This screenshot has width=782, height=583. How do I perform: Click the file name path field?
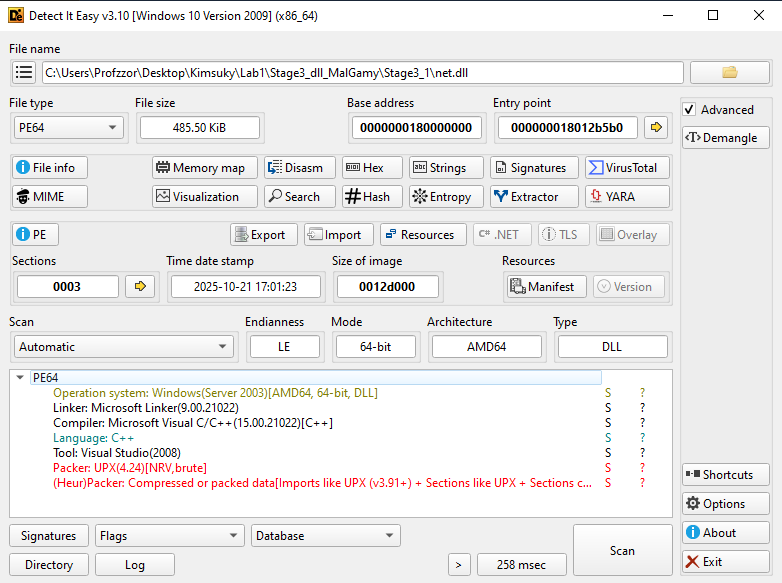tap(363, 73)
